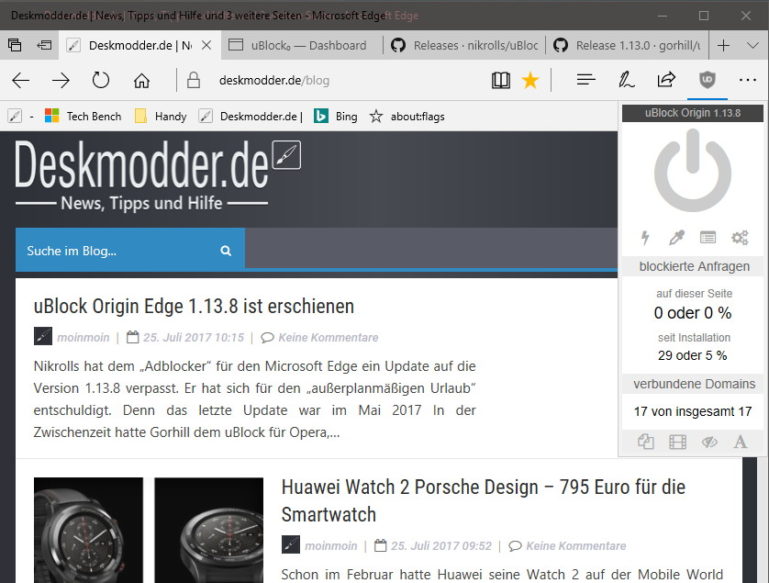Refresh the current page
Image resolution: width=769 pixels, height=583 pixels.
coord(101,80)
